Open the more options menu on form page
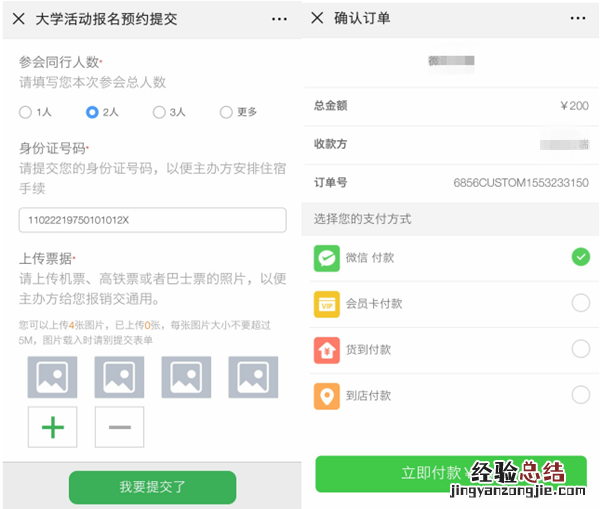 (279, 19)
